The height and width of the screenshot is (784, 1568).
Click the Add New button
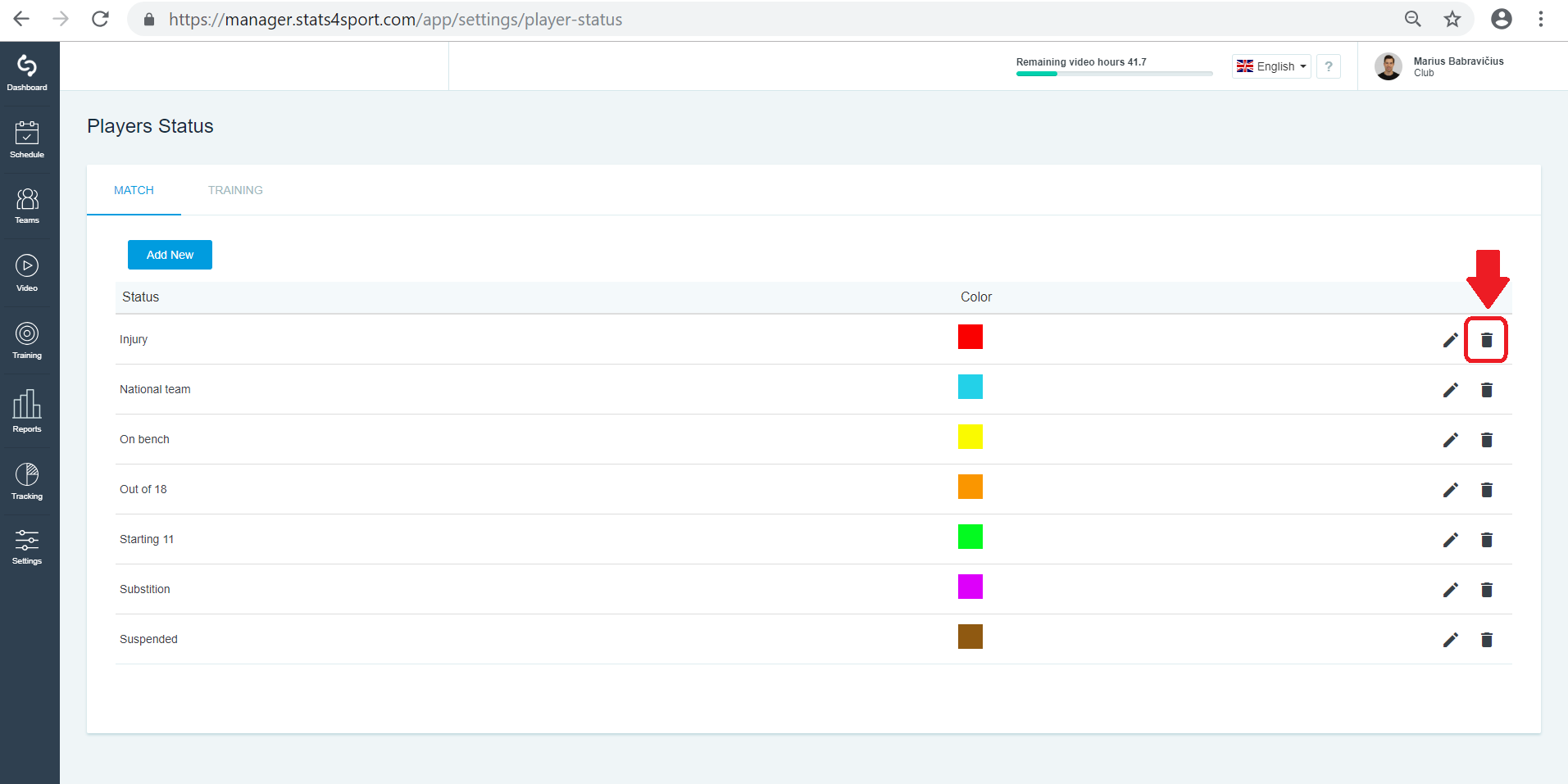[x=170, y=255]
